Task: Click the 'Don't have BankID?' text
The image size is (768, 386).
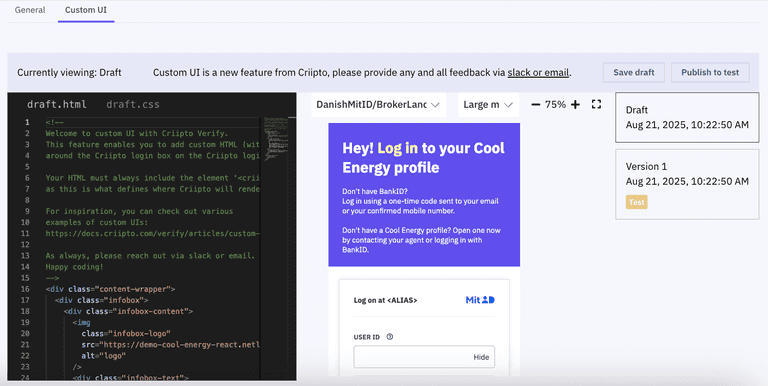Action: 375,192
